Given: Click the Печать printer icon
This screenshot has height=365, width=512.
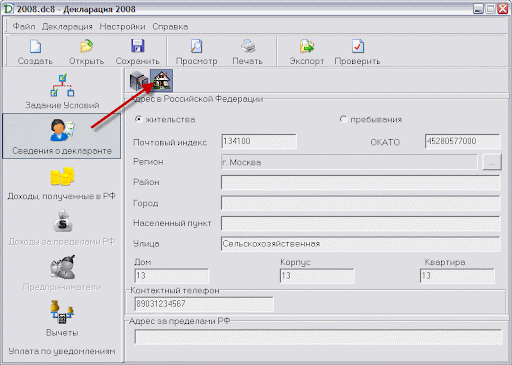Looking at the screenshot, I should click(248, 46).
